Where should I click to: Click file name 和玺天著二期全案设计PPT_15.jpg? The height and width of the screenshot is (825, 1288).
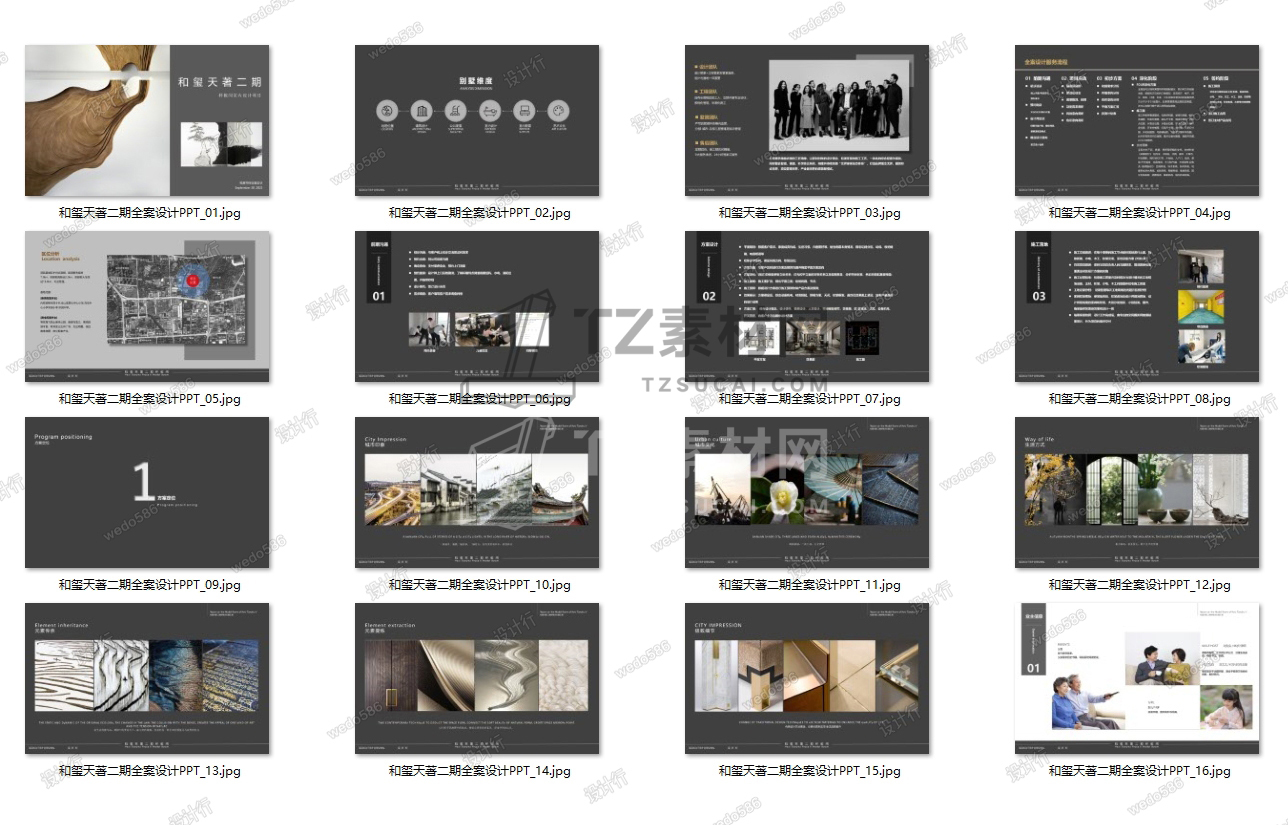[810, 771]
